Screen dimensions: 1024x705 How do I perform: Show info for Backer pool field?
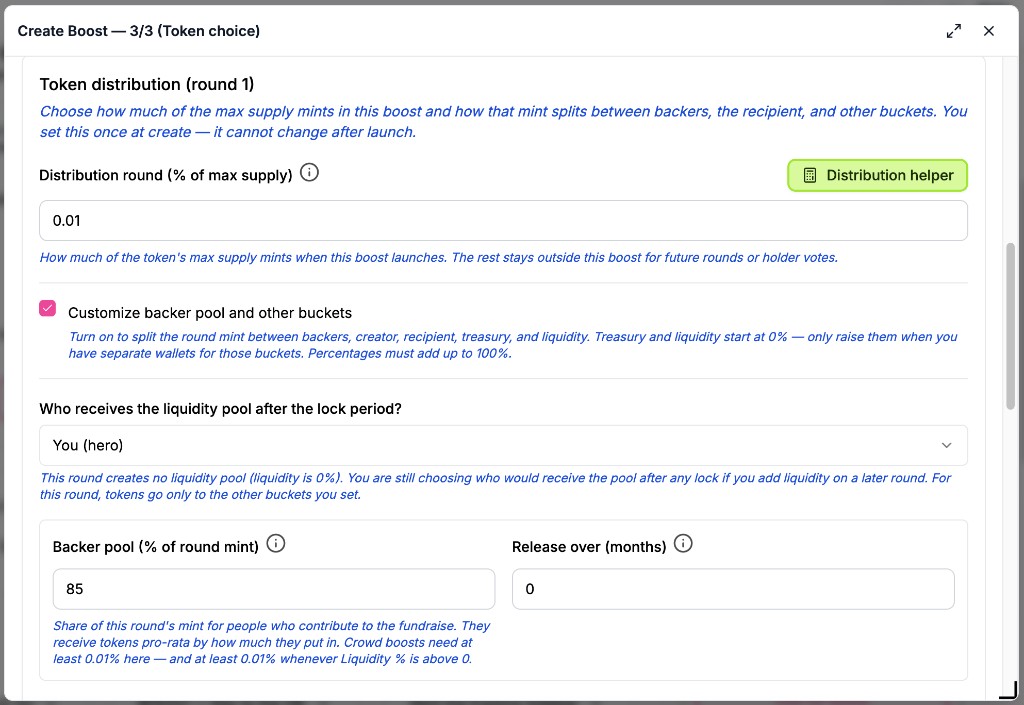pos(276,544)
